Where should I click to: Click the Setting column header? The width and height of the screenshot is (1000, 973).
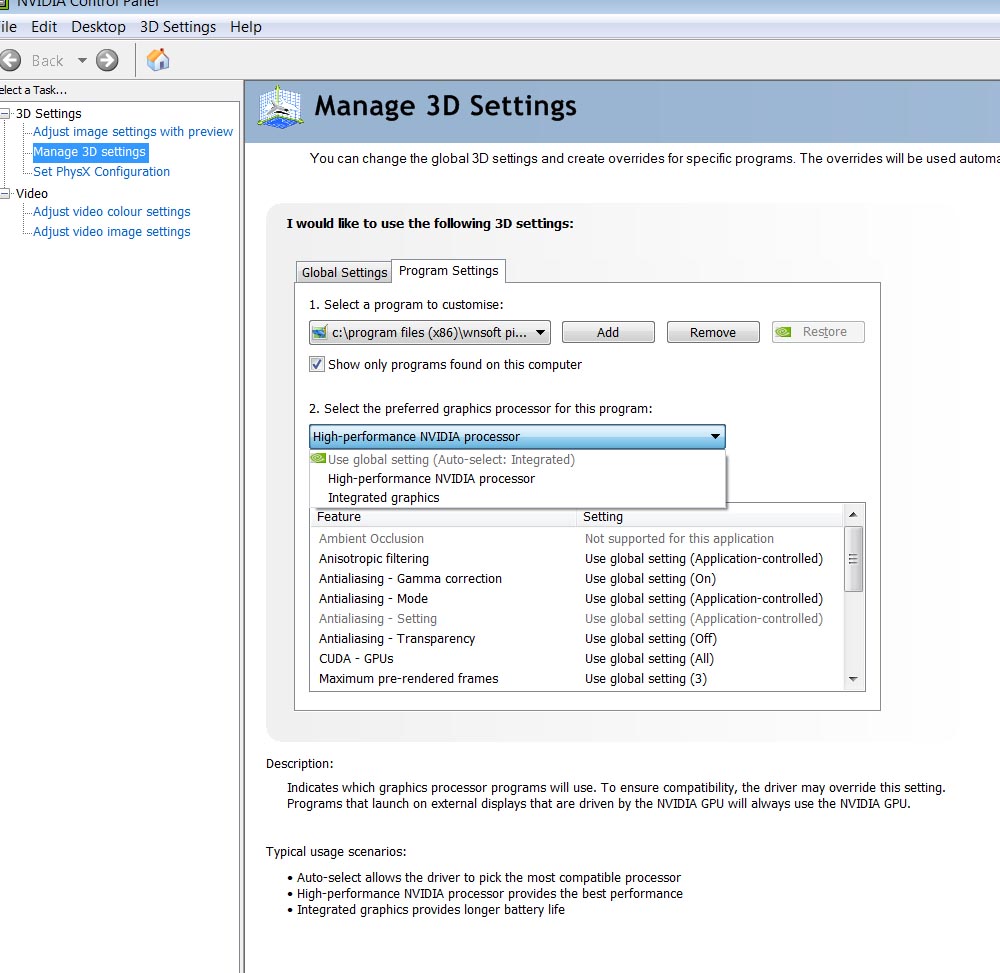[710, 516]
